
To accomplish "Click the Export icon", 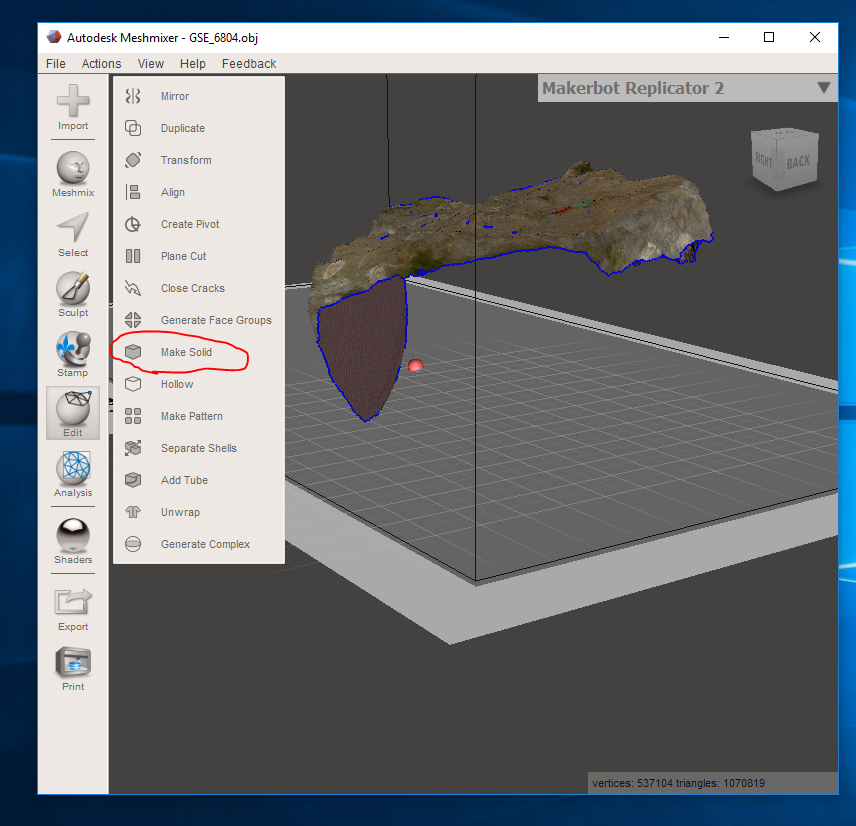I will pos(73,602).
